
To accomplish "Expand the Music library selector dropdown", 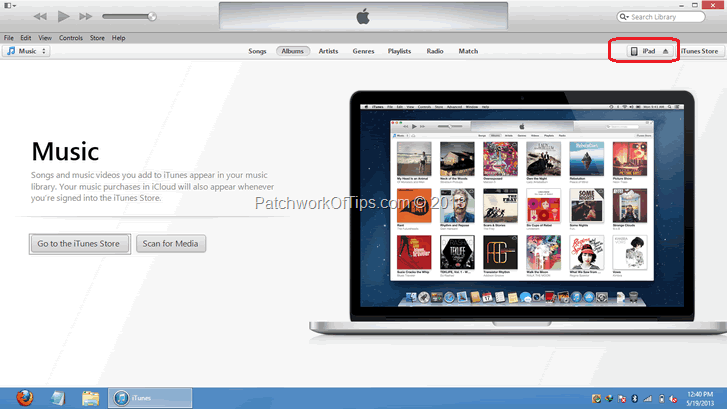I will [x=26, y=51].
